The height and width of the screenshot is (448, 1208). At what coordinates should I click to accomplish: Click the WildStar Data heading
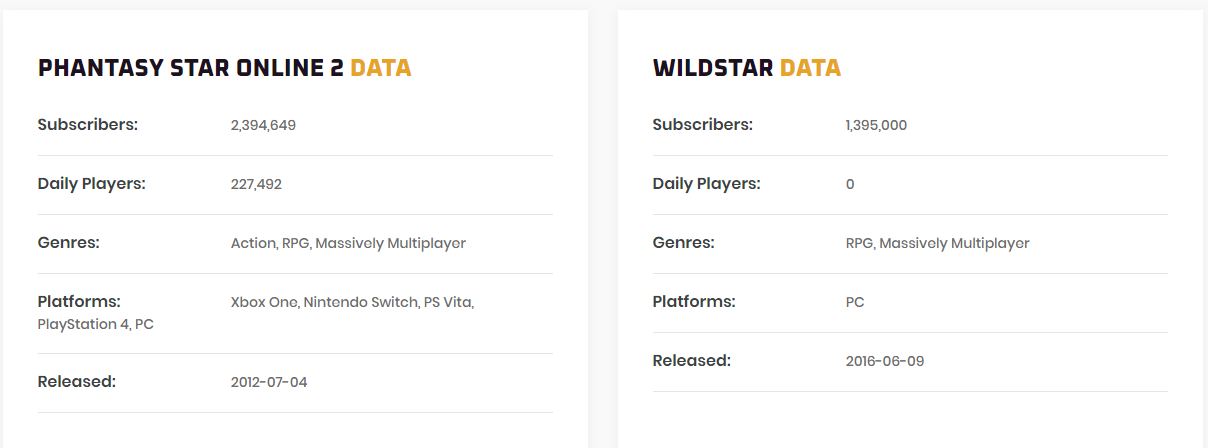(x=747, y=68)
